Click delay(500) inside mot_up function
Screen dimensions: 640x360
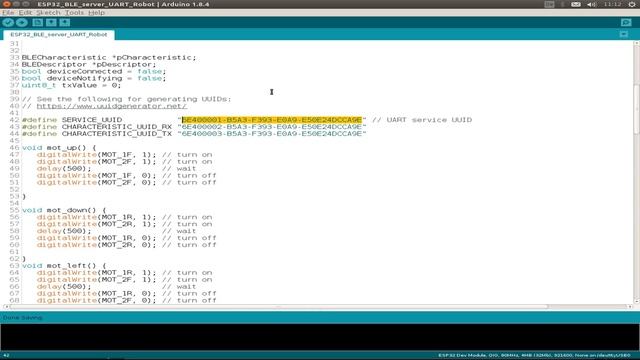64,169
